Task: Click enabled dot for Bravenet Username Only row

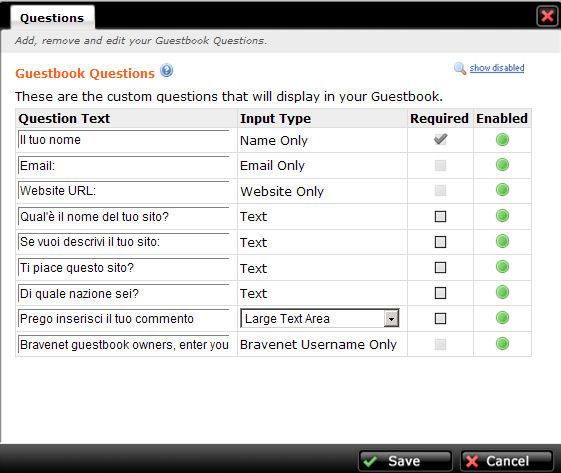Action: (x=502, y=343)
